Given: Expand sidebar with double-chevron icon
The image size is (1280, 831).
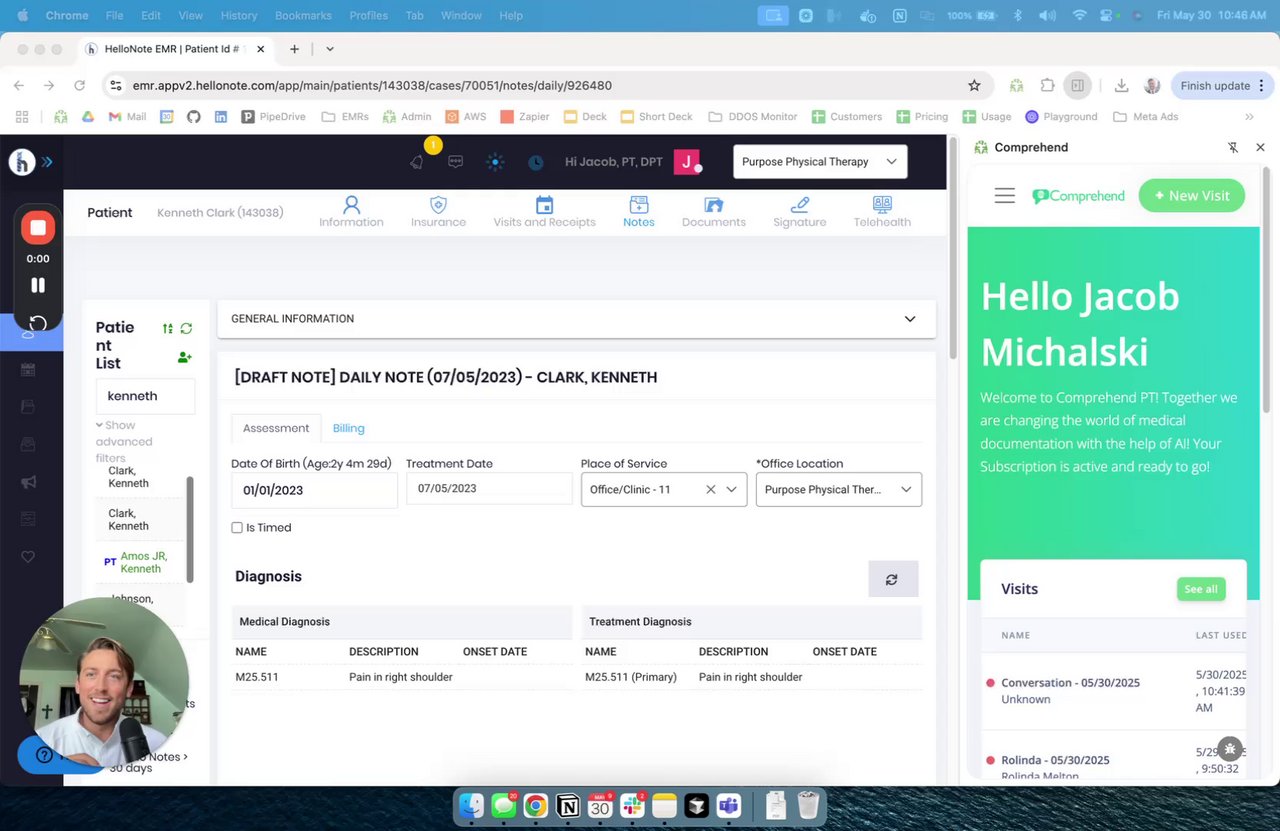Looking at the screenshot, I should pos(47,162).
